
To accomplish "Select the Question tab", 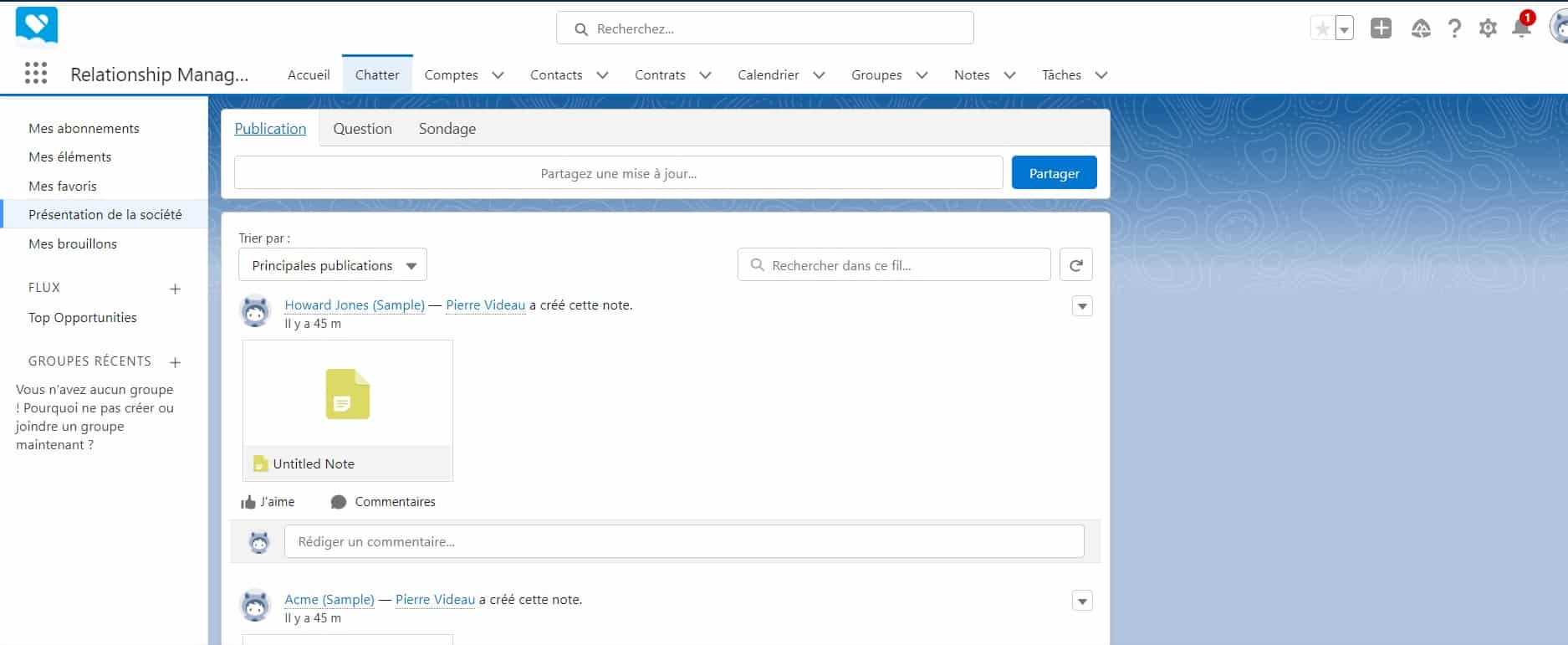I will pyautogui.click(x=362, y=129).
